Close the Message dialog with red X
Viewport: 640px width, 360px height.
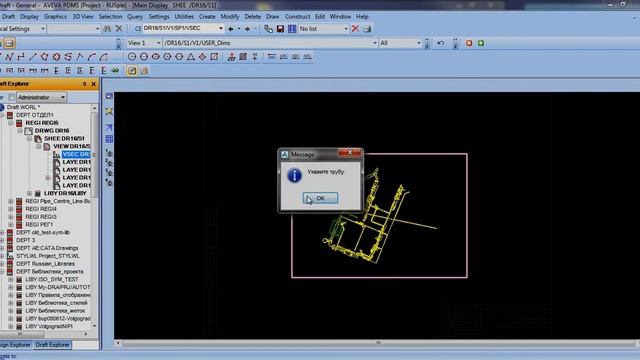pos(350,153)
